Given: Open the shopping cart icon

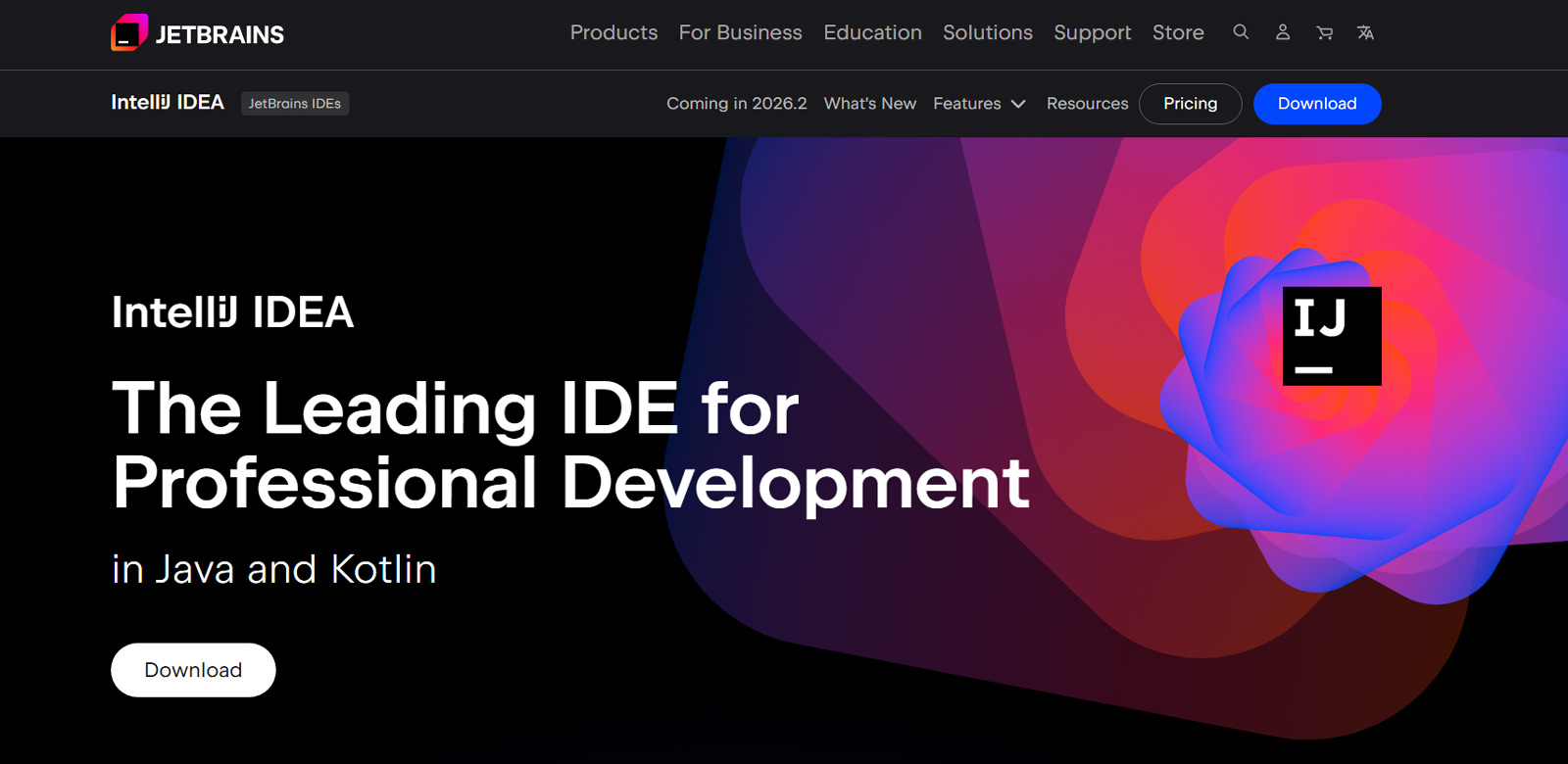Looking at the screenshot, I should coord(1324,32).
